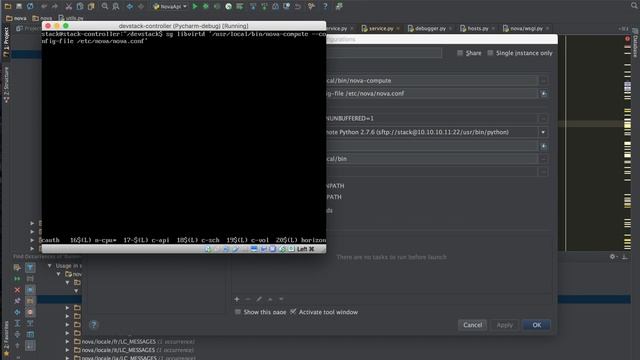Click the Save All disk icon

click(x=19, y=6)
